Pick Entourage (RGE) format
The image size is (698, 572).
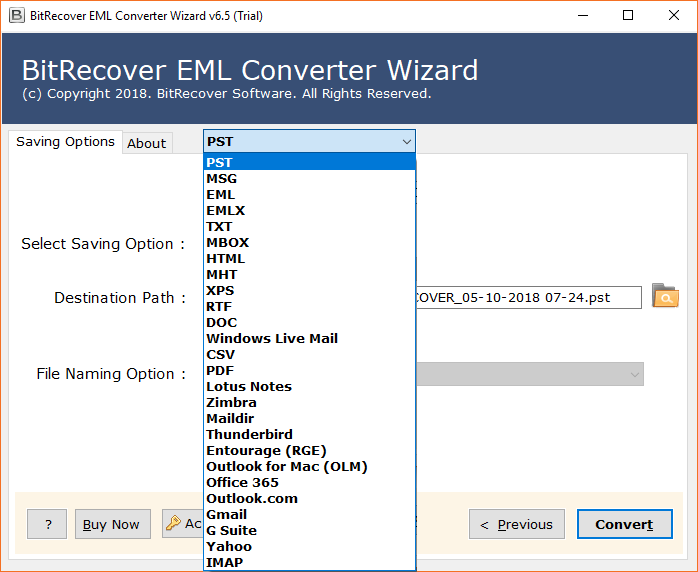tap(309, 450)
